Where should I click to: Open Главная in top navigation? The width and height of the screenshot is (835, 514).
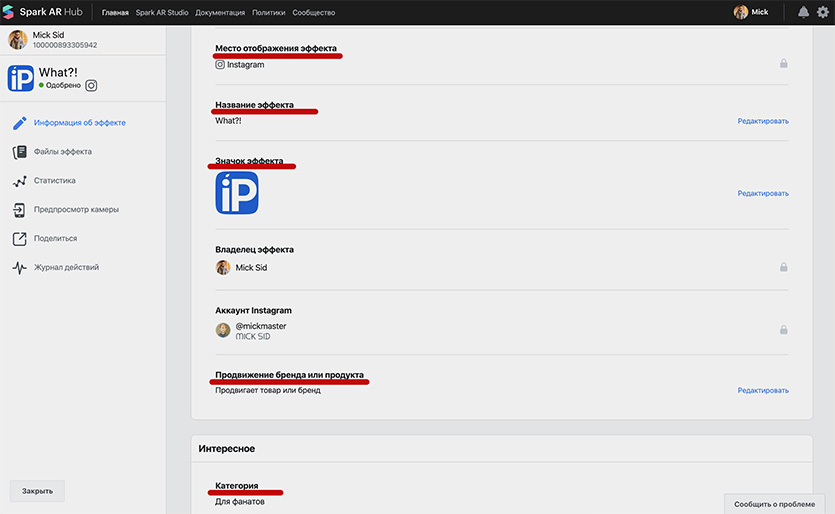115,13
